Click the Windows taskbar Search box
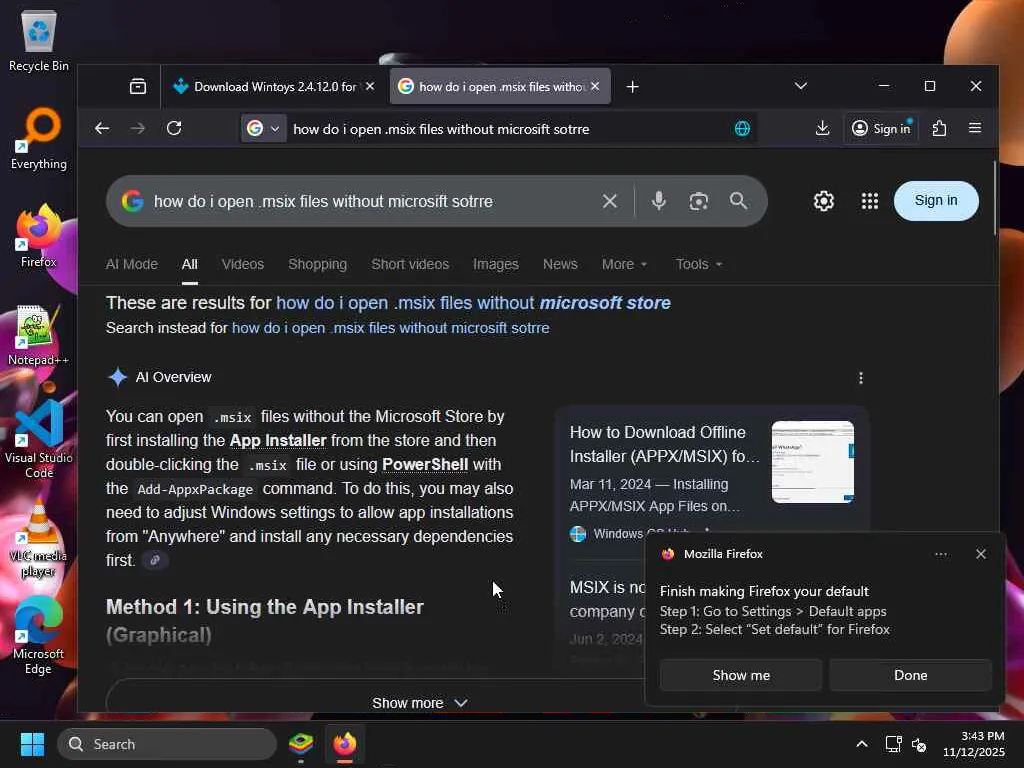The width and height of the screenshot is (1024, 768). 167,744
